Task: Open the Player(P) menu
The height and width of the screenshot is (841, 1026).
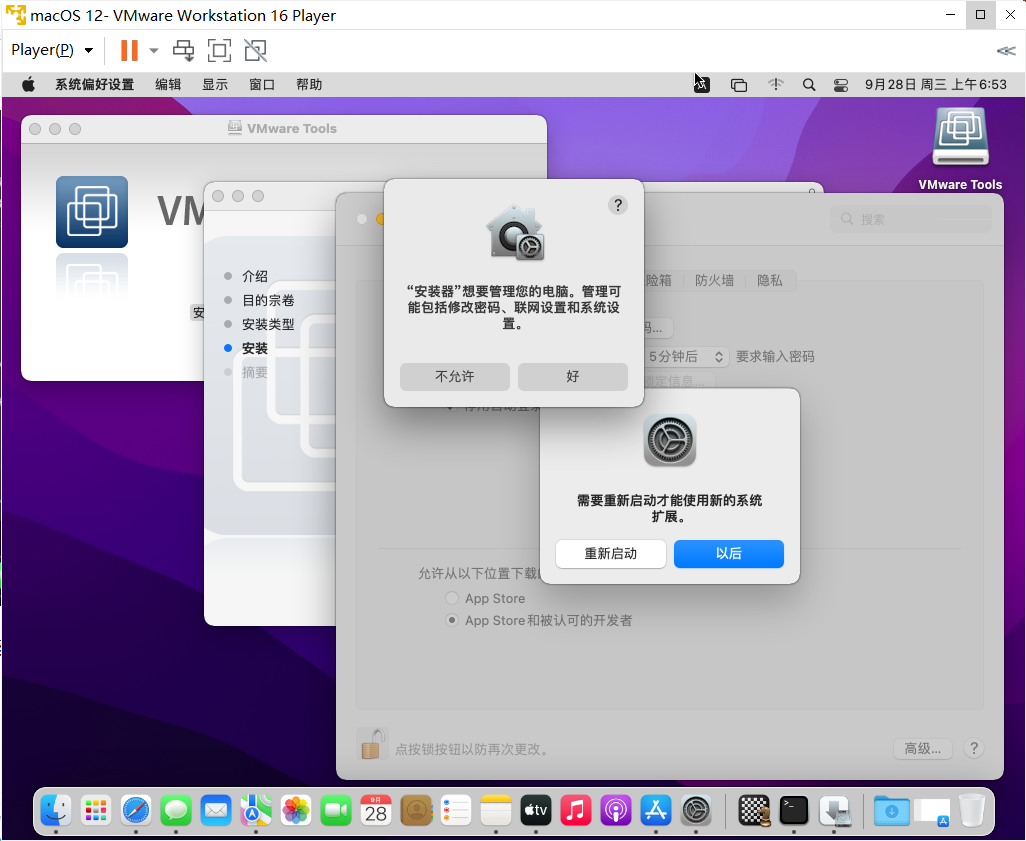Action: pos(52,50)
